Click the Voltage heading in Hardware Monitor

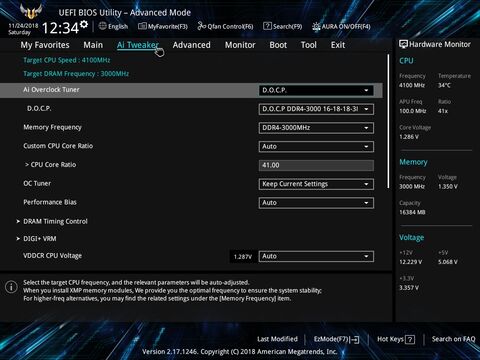pyautogui.click(x=412, y=237)
